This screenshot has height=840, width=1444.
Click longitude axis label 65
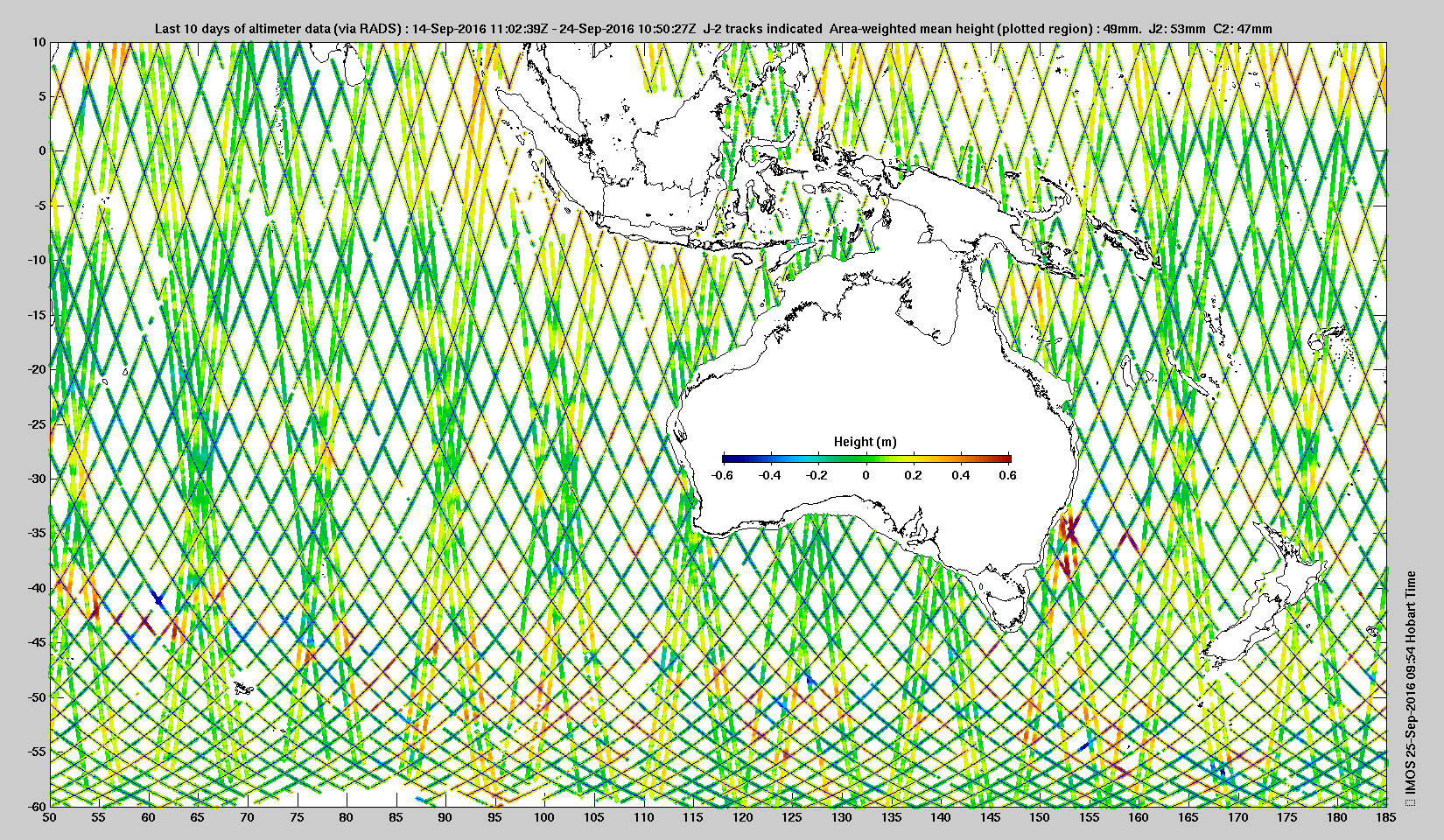point(199,818)
